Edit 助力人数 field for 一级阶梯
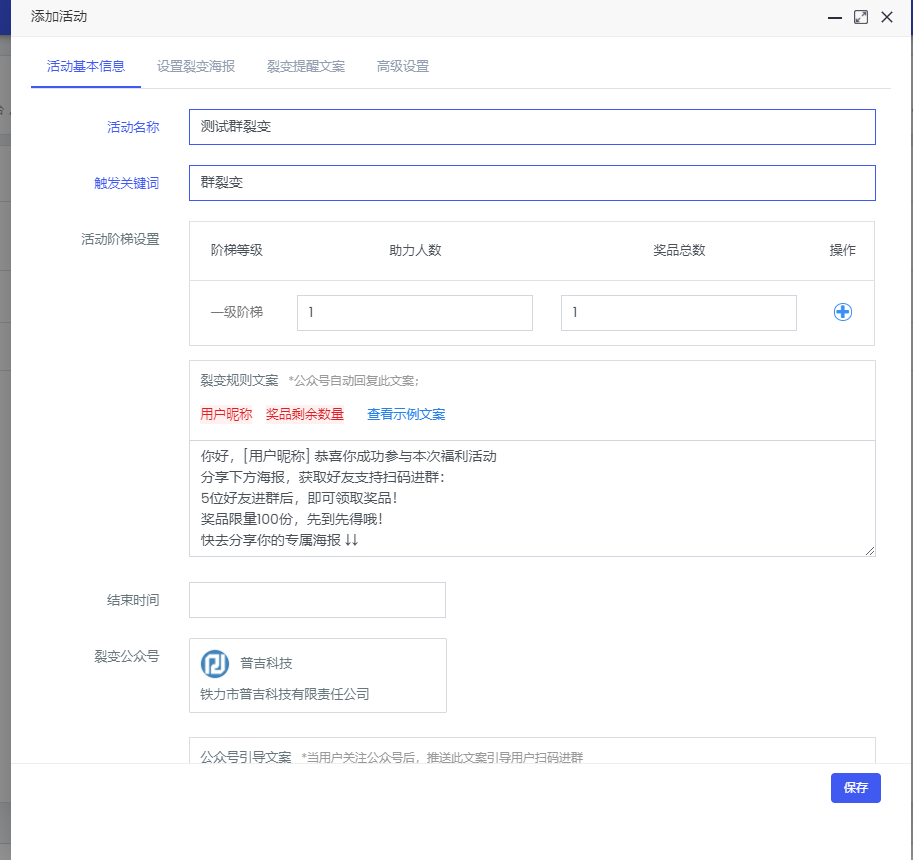The height and width of the screenshot is (860, 913). 415,313
